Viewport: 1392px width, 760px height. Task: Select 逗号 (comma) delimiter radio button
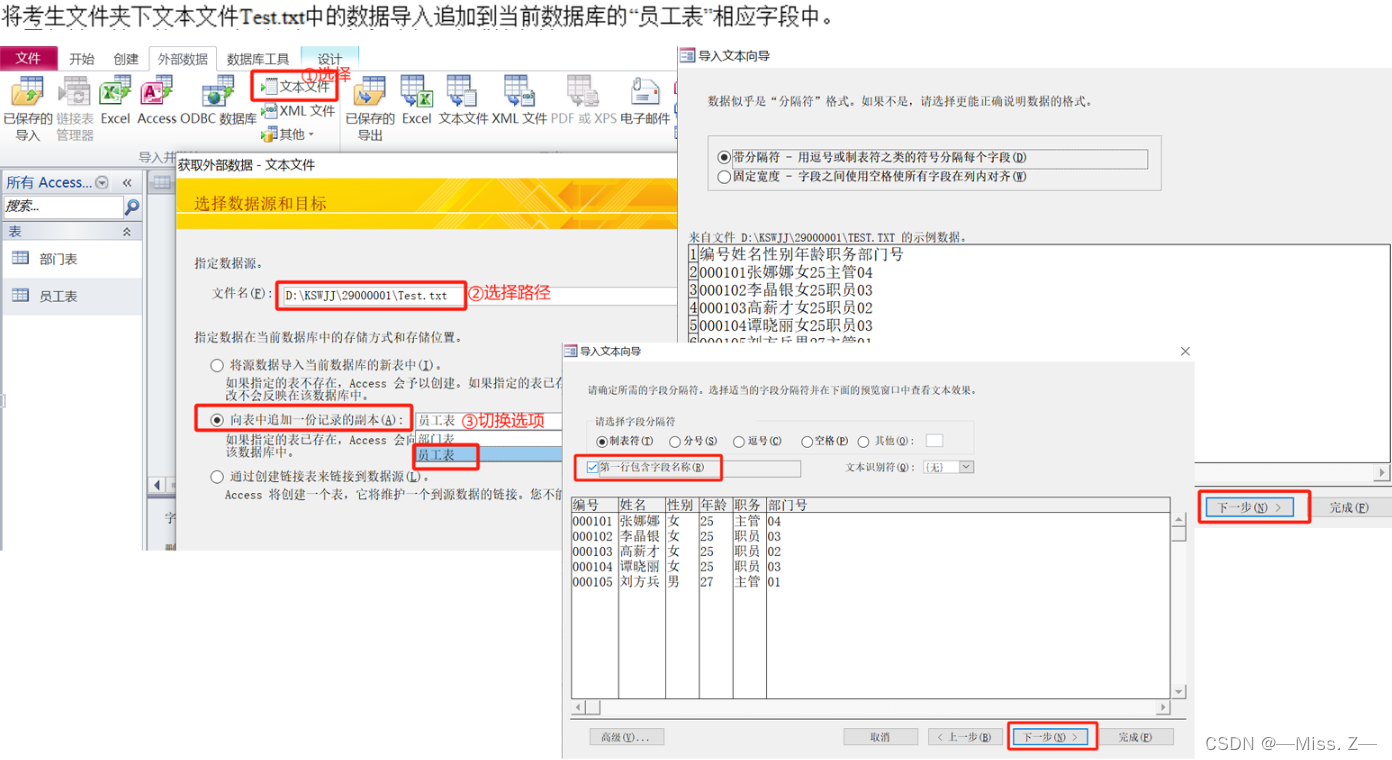pos(739,441)
